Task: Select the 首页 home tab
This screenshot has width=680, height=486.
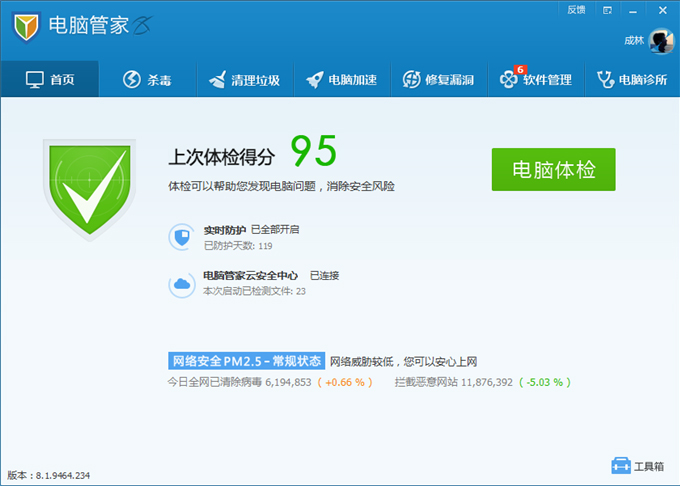Action: point(50,80)
